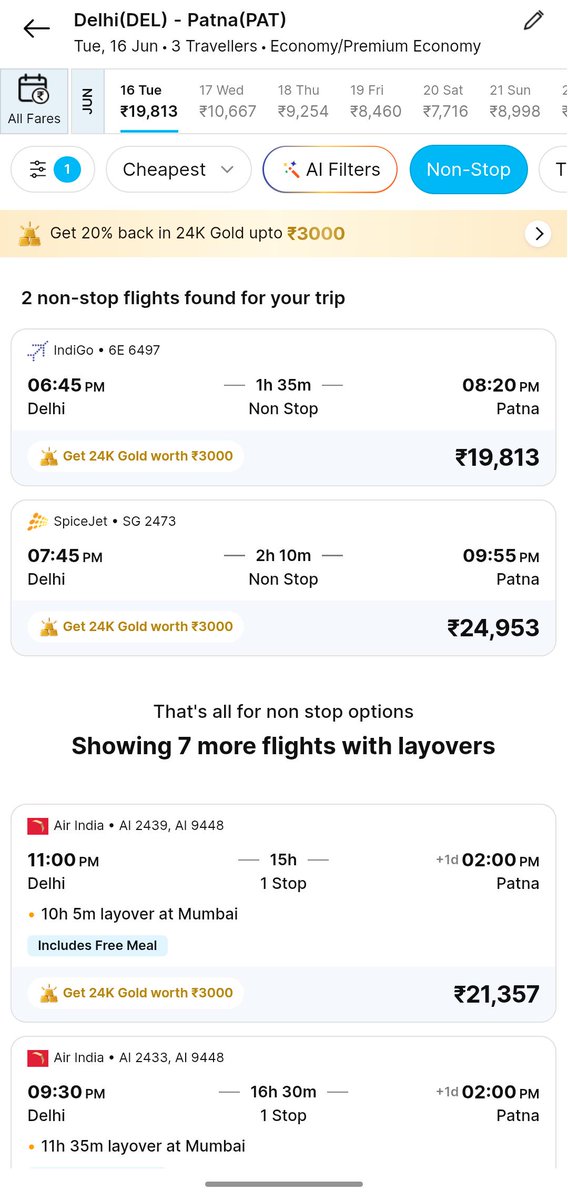Open the 24K Gold offer banner arrow
Image resolution: width=568 pixels, height=1200 pixels.
click(x=538, y=234)
